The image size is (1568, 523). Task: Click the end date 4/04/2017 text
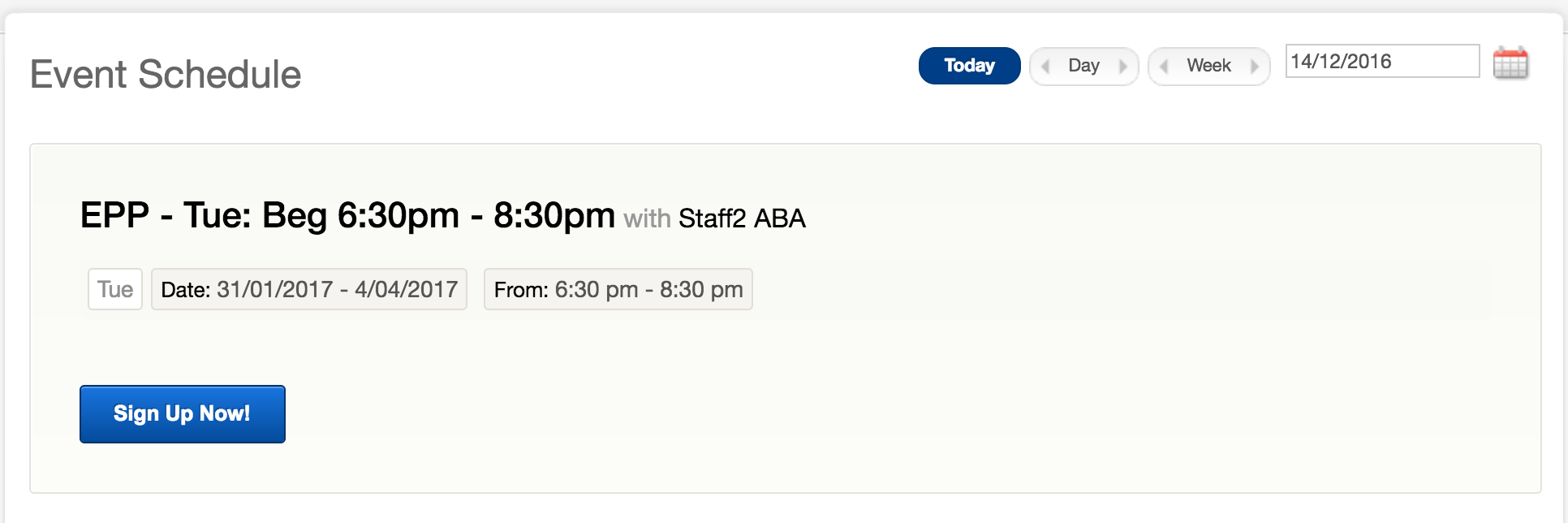[x=406, y=289]
